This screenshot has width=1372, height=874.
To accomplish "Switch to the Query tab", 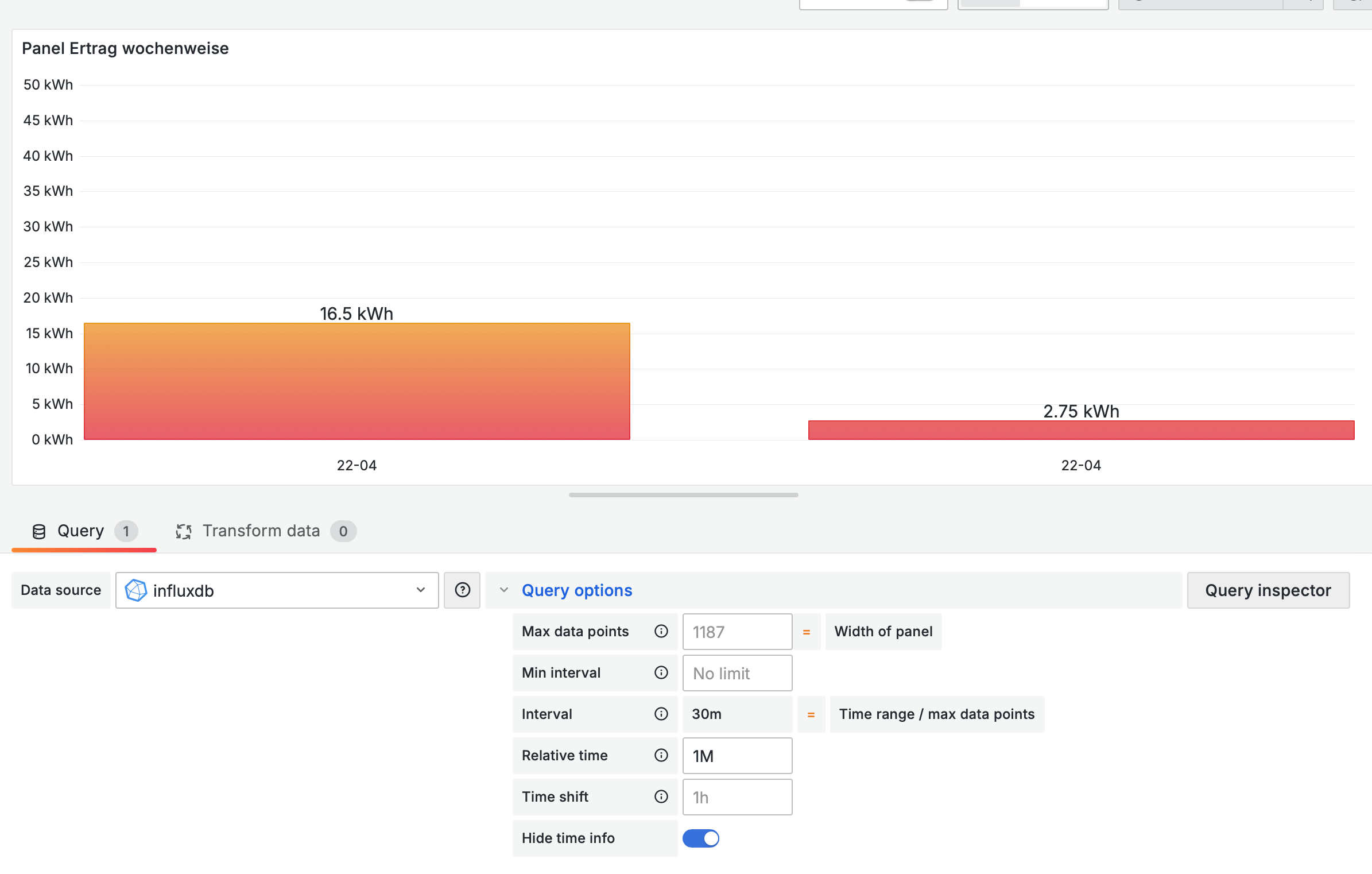I will [x=82, y=531].
